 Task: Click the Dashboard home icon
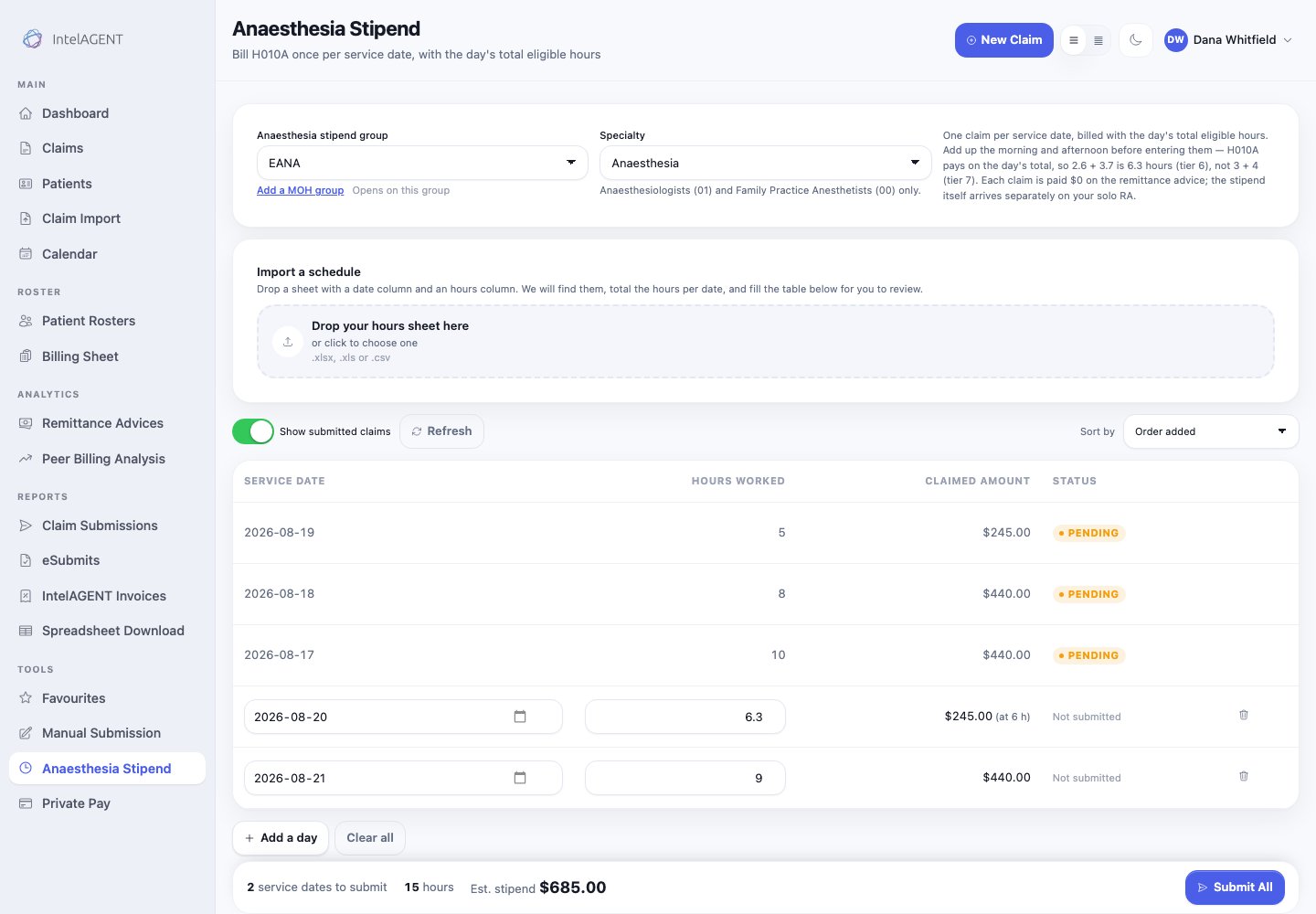[x=26, y=113]
